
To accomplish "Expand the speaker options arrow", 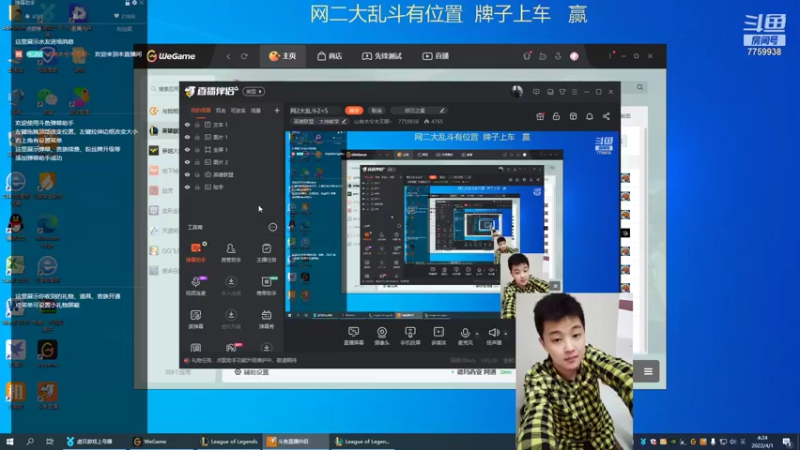I will click(x=506, y=334).
